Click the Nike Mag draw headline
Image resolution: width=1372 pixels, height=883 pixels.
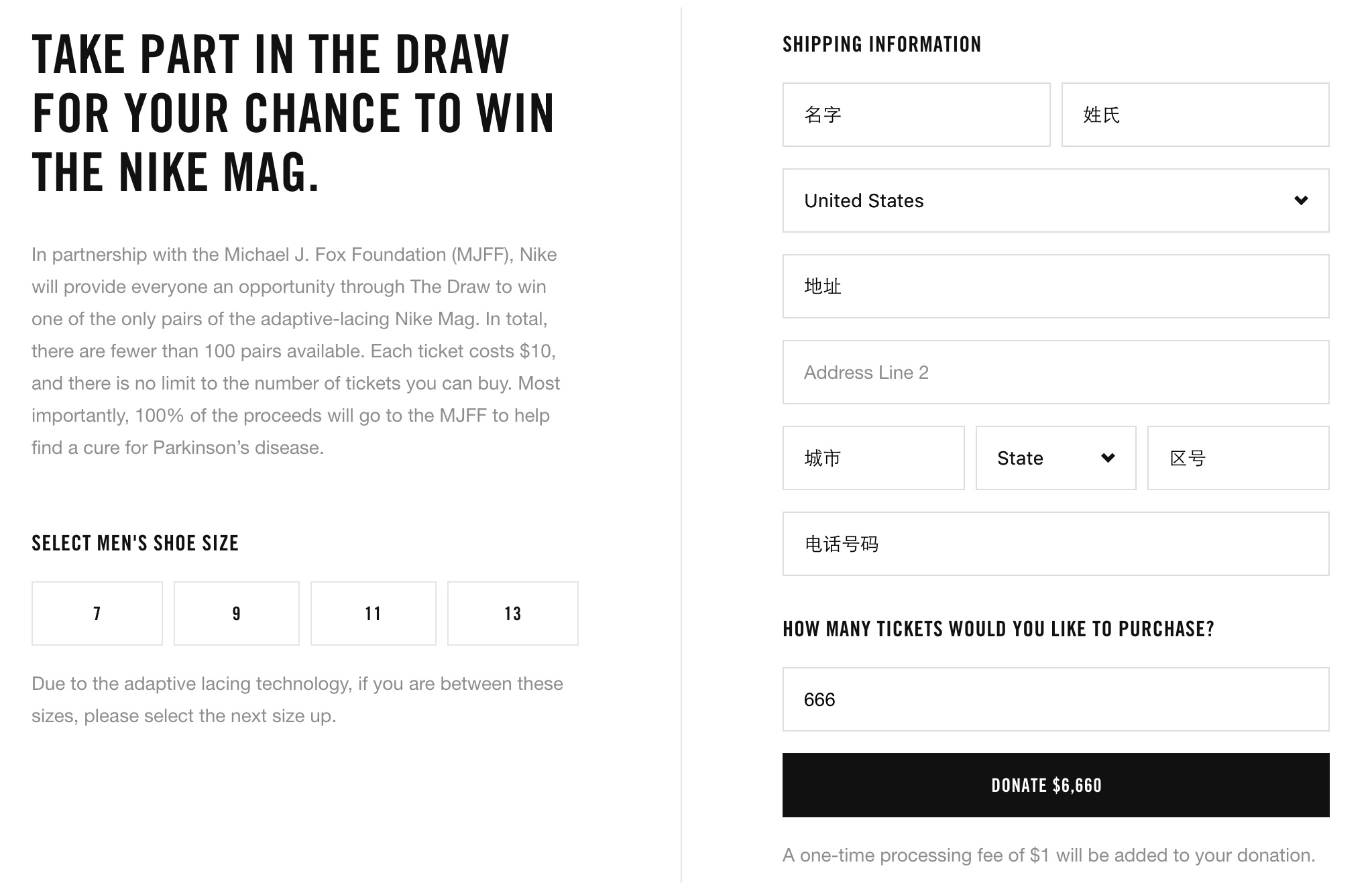click(x=293, y=113)
